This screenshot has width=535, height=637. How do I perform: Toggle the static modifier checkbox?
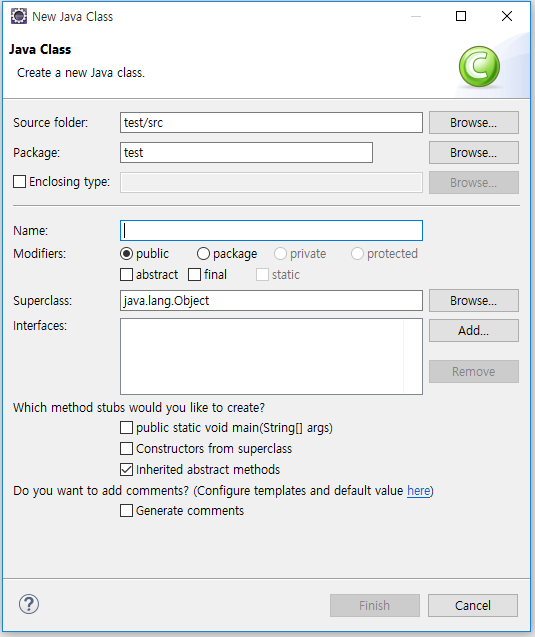(262, 275)
